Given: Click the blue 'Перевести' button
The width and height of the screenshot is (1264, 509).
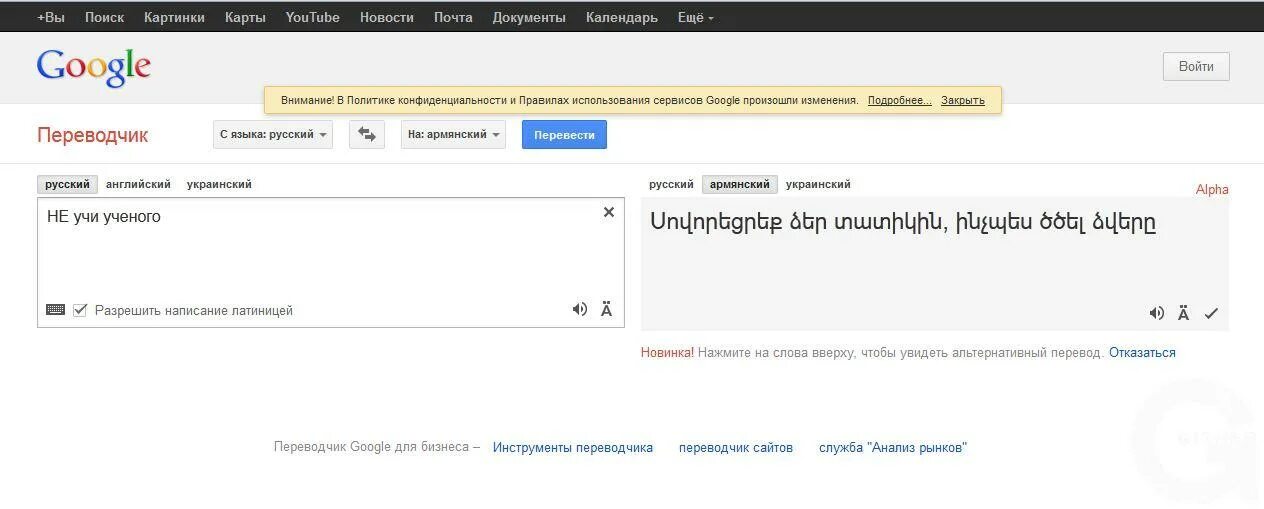Looking at the screenshot, I should 564,134.
